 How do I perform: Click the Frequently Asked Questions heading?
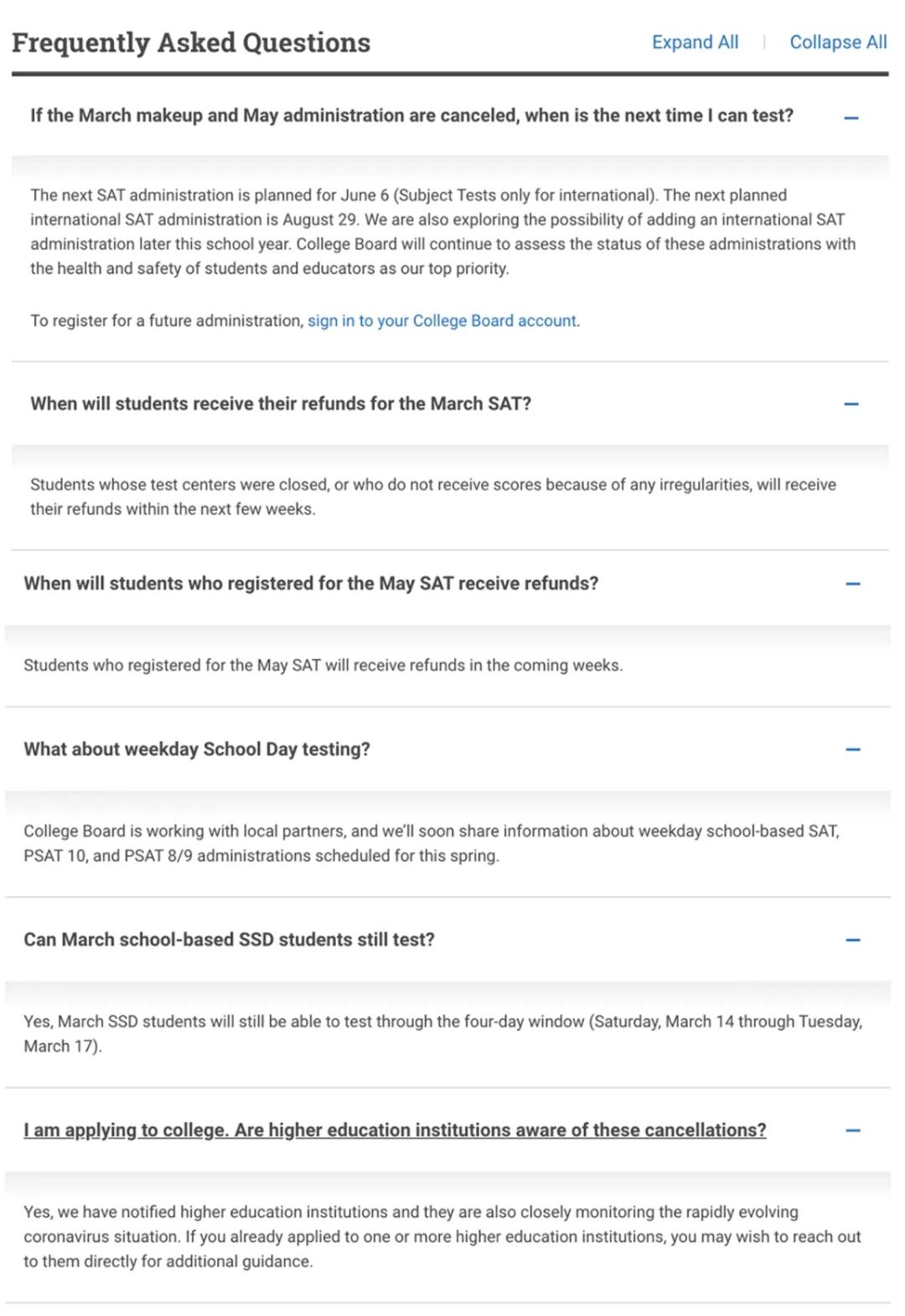(x=191, y=43)
